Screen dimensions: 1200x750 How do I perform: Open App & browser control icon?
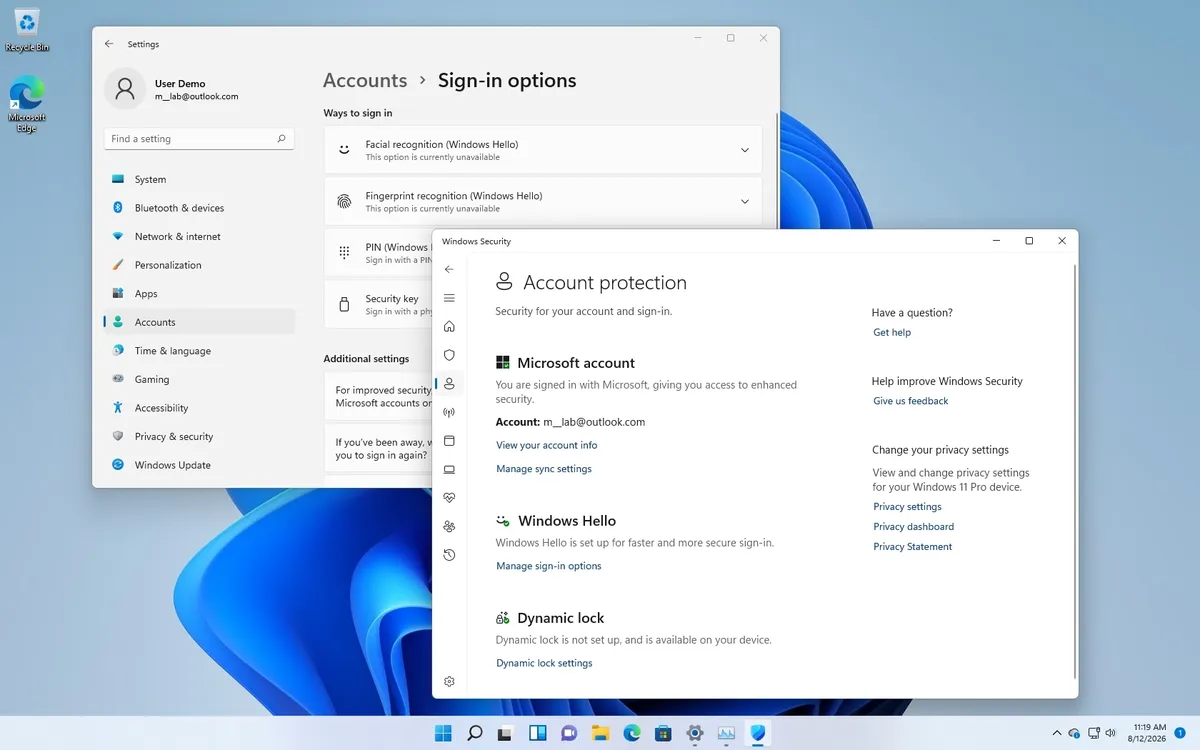tap(449, 441)
